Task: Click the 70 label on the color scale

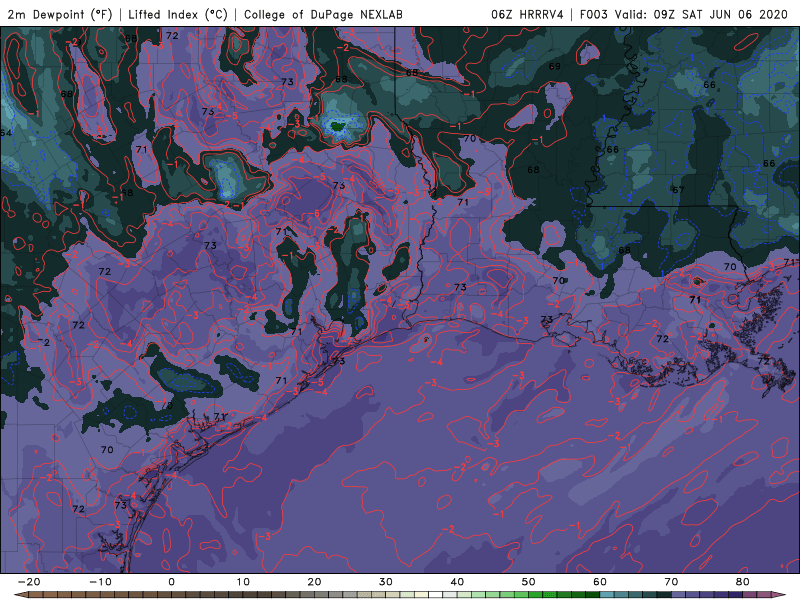Action: click(671, 582)
